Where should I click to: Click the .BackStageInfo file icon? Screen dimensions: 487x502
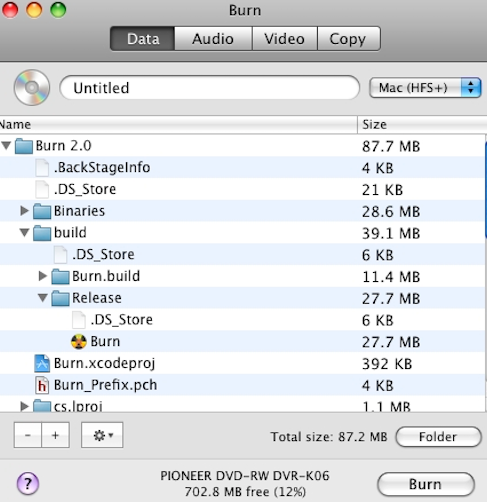(42, 167)
